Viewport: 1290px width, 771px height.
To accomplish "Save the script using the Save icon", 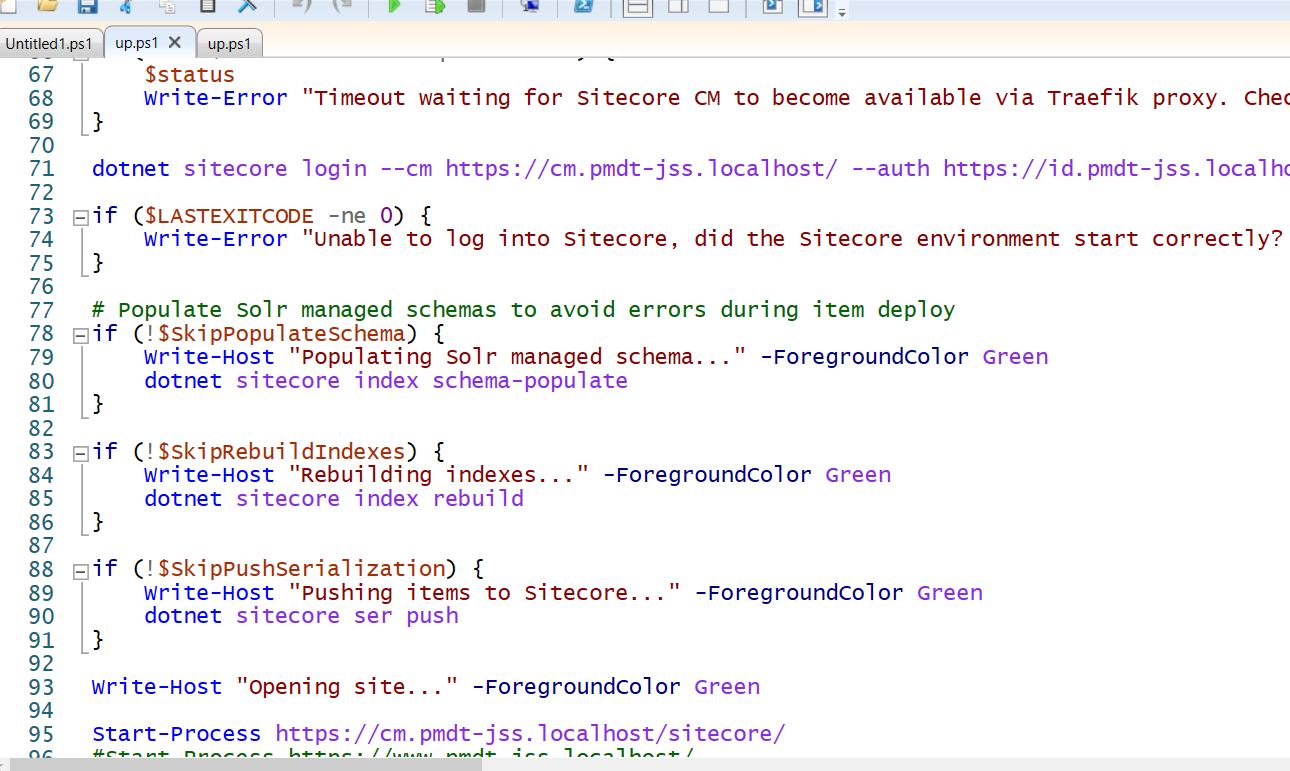I will click(89, 7).
